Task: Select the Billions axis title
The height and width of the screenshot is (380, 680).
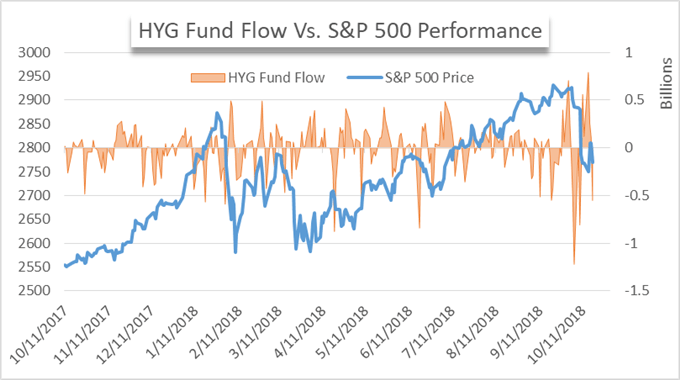Action: coord(666,84)
